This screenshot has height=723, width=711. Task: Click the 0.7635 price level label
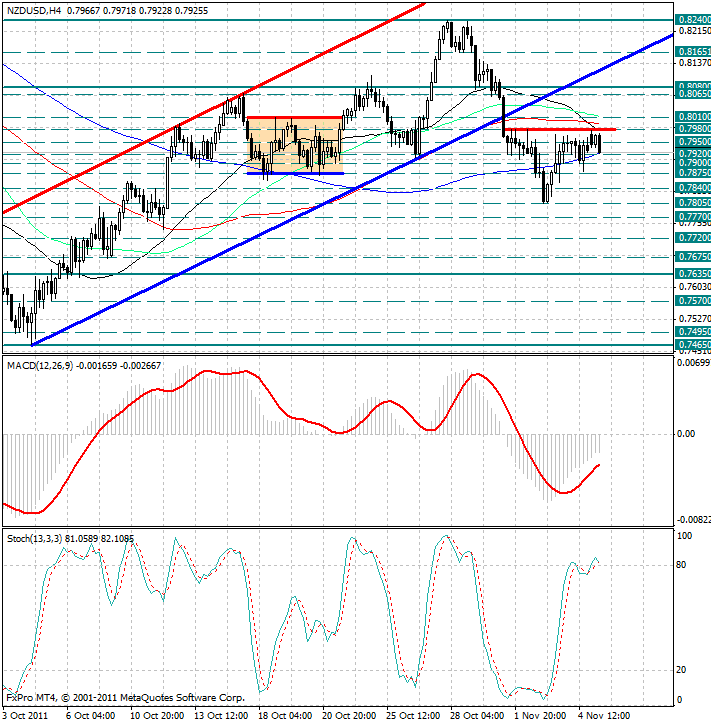(x=693, y=274)
